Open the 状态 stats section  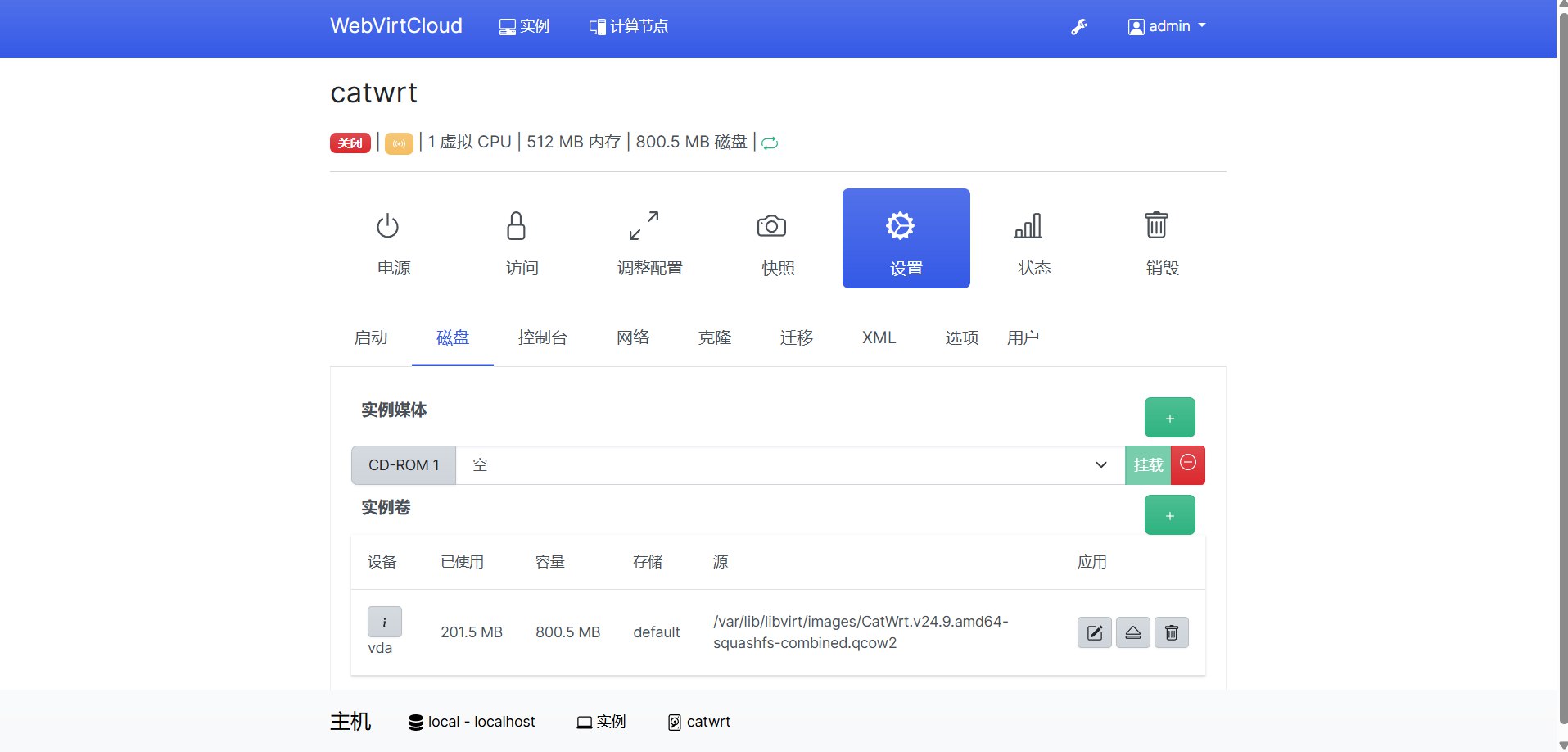pyautogui.click(x=1034, y=238)
